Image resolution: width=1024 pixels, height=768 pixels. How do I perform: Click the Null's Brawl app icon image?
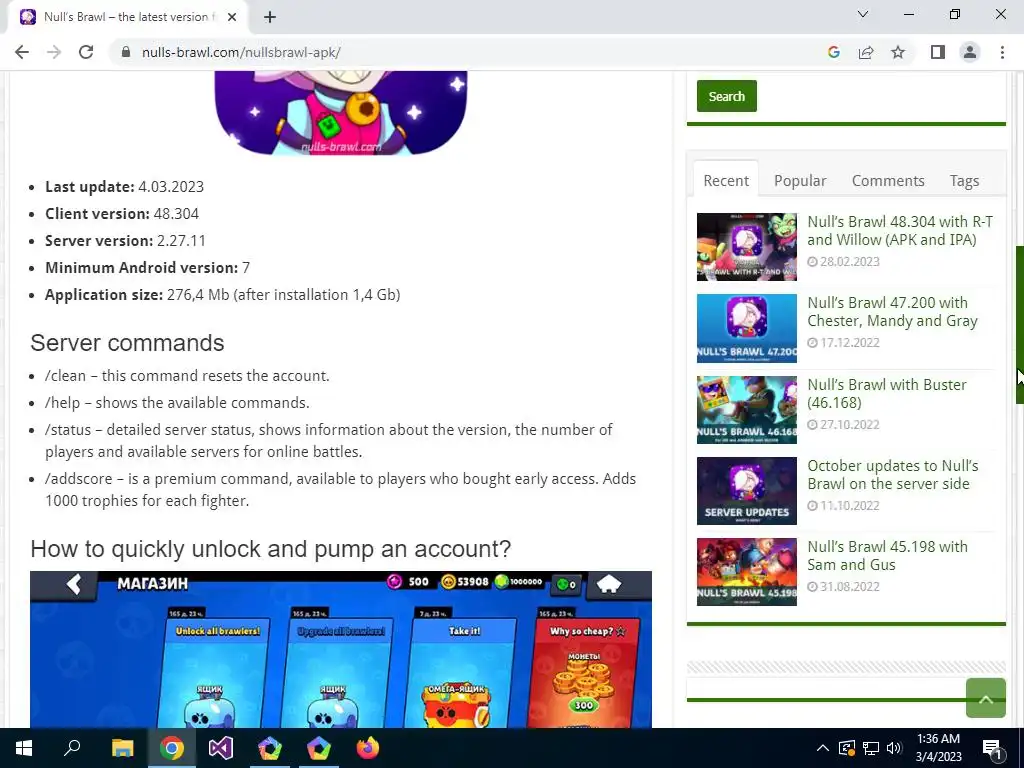(340, 113)
